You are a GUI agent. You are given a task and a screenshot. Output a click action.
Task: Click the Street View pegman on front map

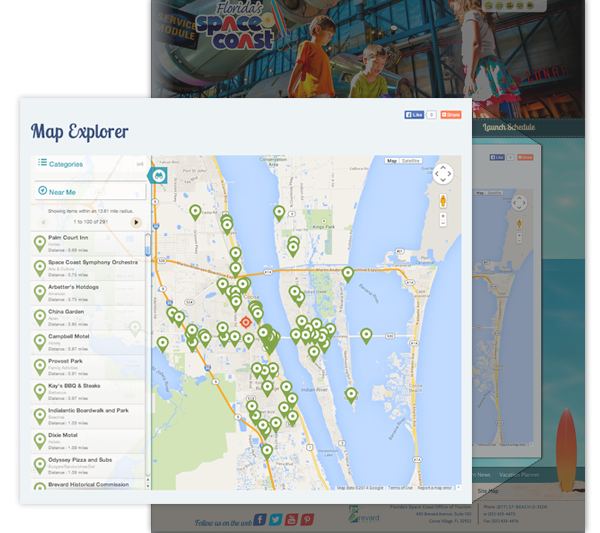pyautogui.click(x=443, y=200)
